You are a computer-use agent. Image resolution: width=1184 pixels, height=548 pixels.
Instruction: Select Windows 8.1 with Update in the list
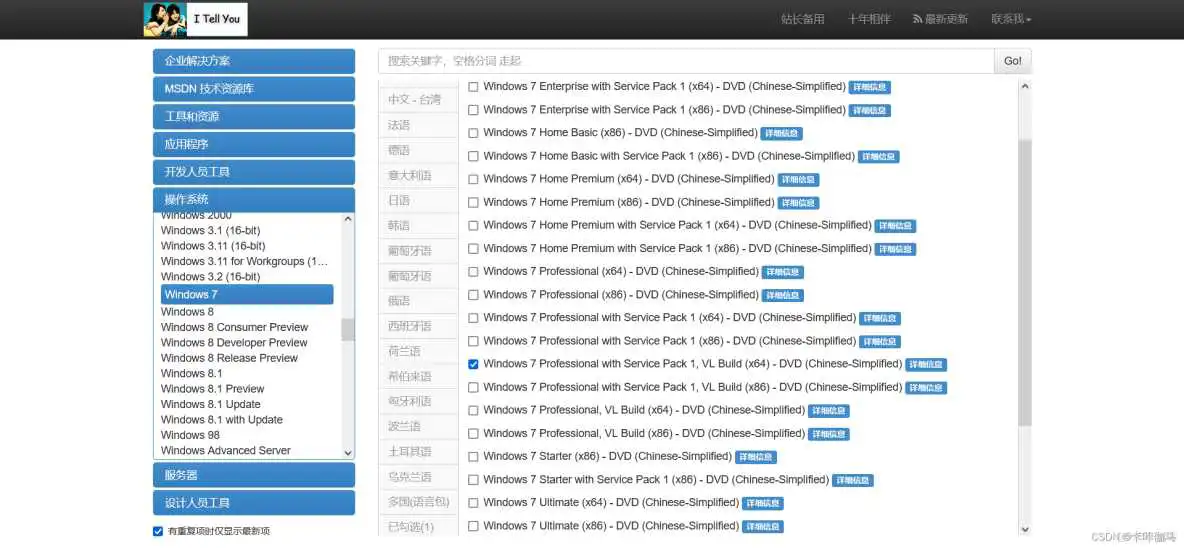[x=222, y=420]
